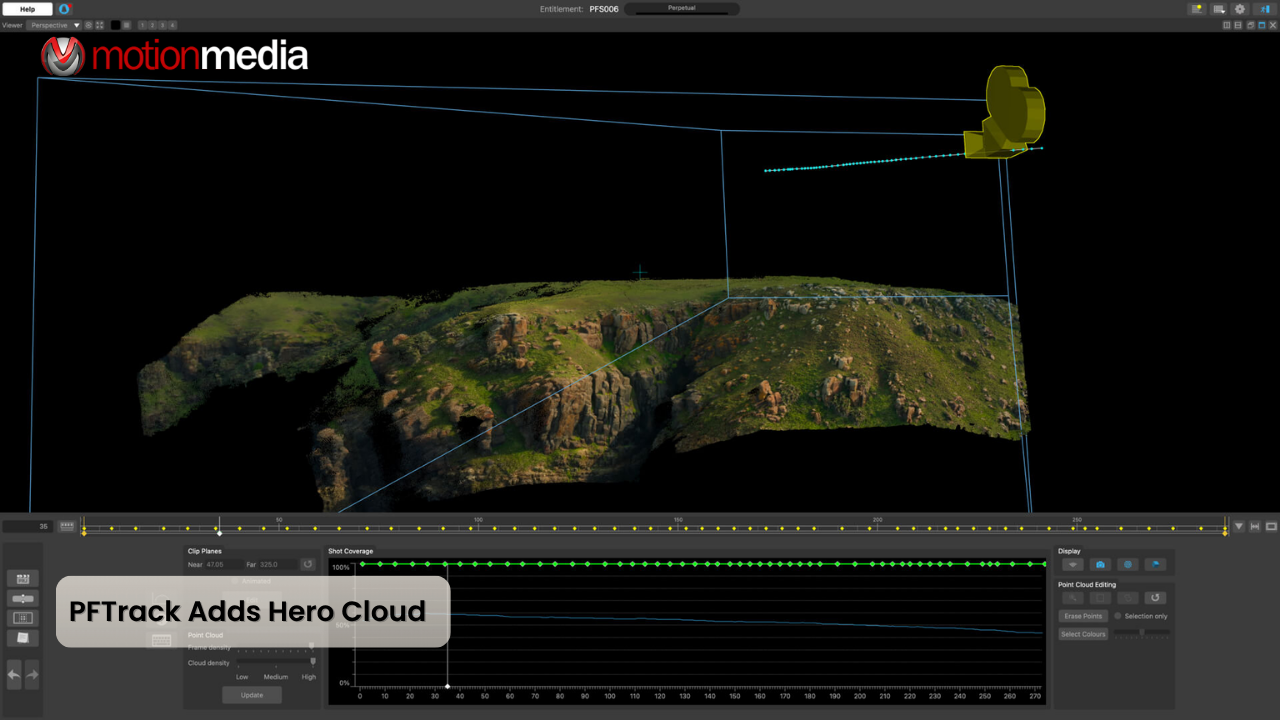This screenshot has width=1280, height=720.
Task: Open preferences gear icon
Action: [x=1240, y=9]
